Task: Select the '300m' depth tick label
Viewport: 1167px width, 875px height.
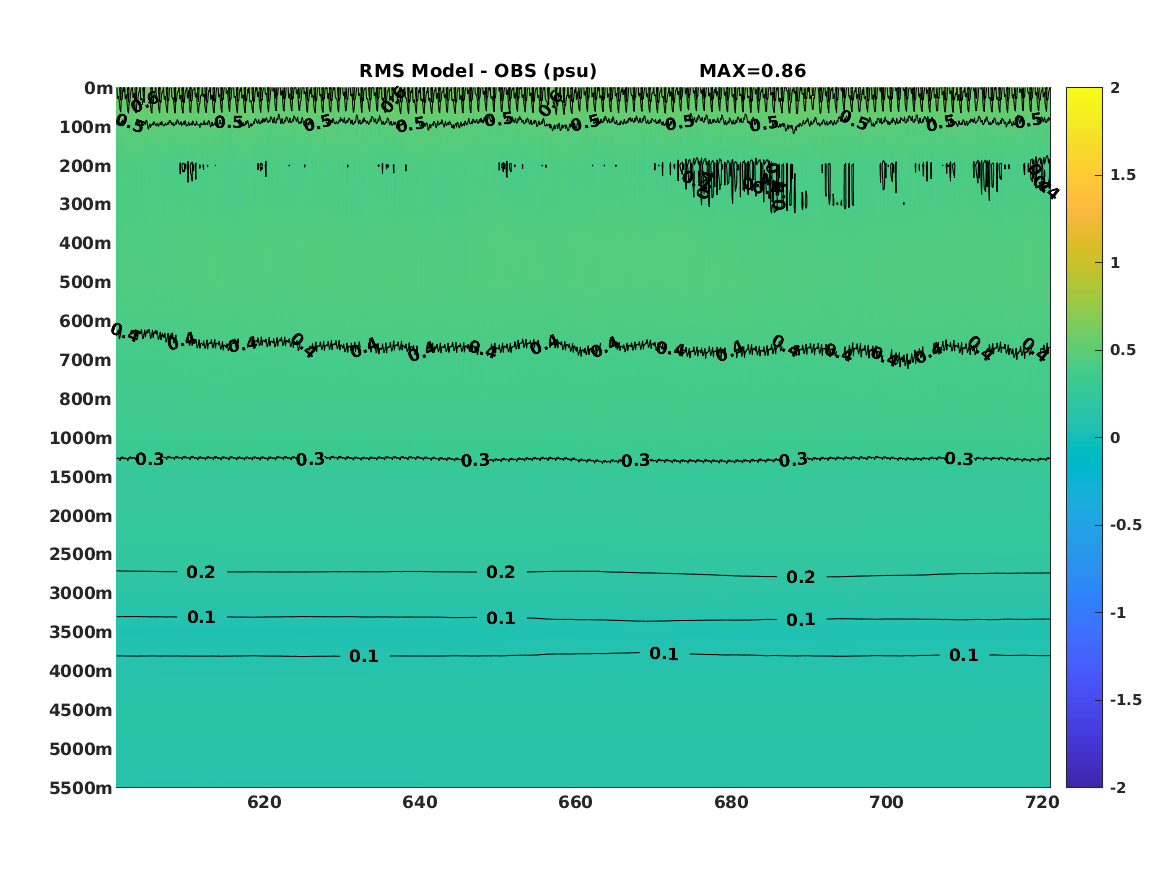Action: coord(85,205)
